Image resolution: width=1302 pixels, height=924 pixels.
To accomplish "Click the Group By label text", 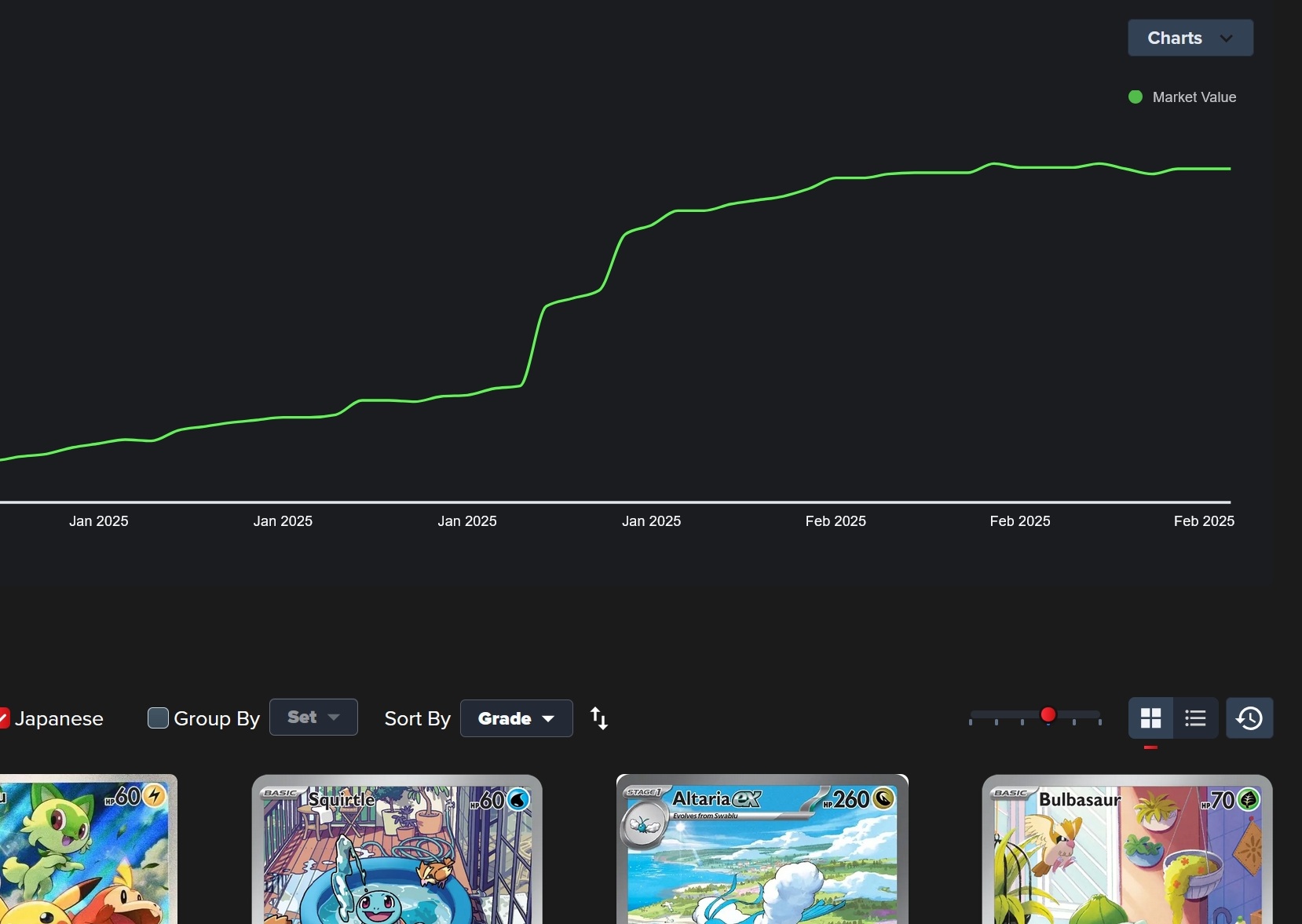I will [217, 718].
